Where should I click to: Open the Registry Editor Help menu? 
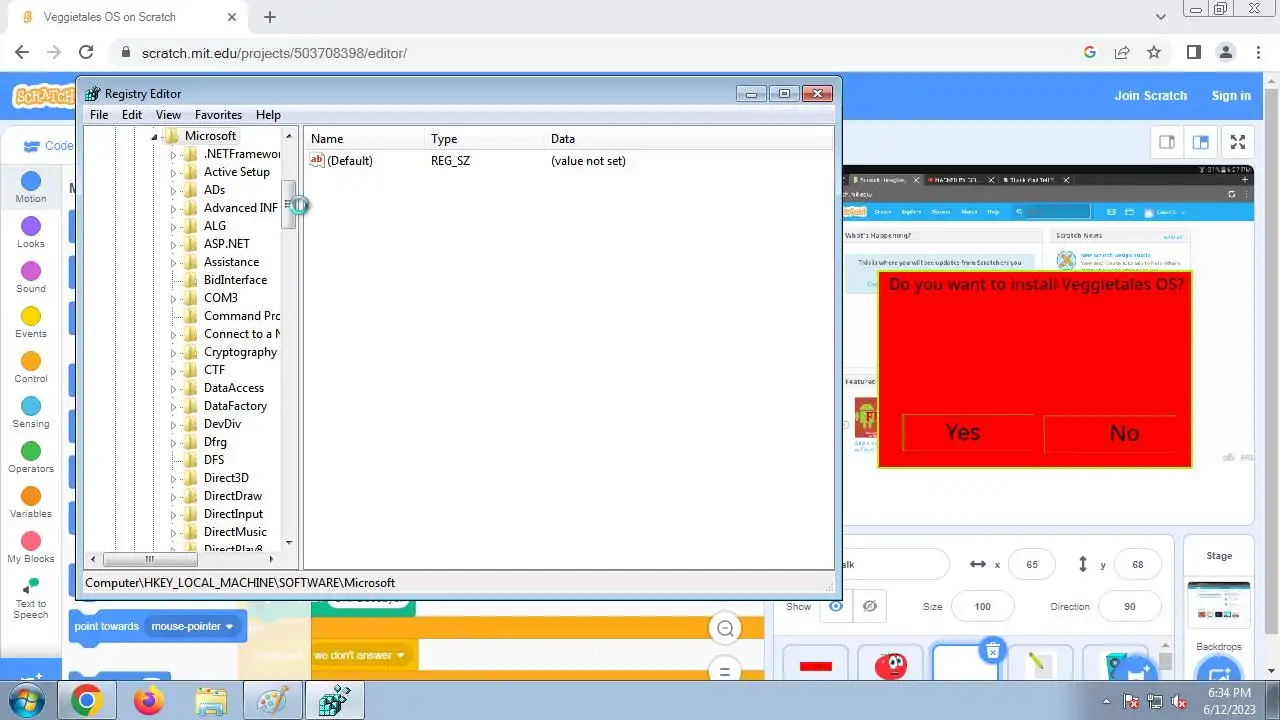point(268,115)
